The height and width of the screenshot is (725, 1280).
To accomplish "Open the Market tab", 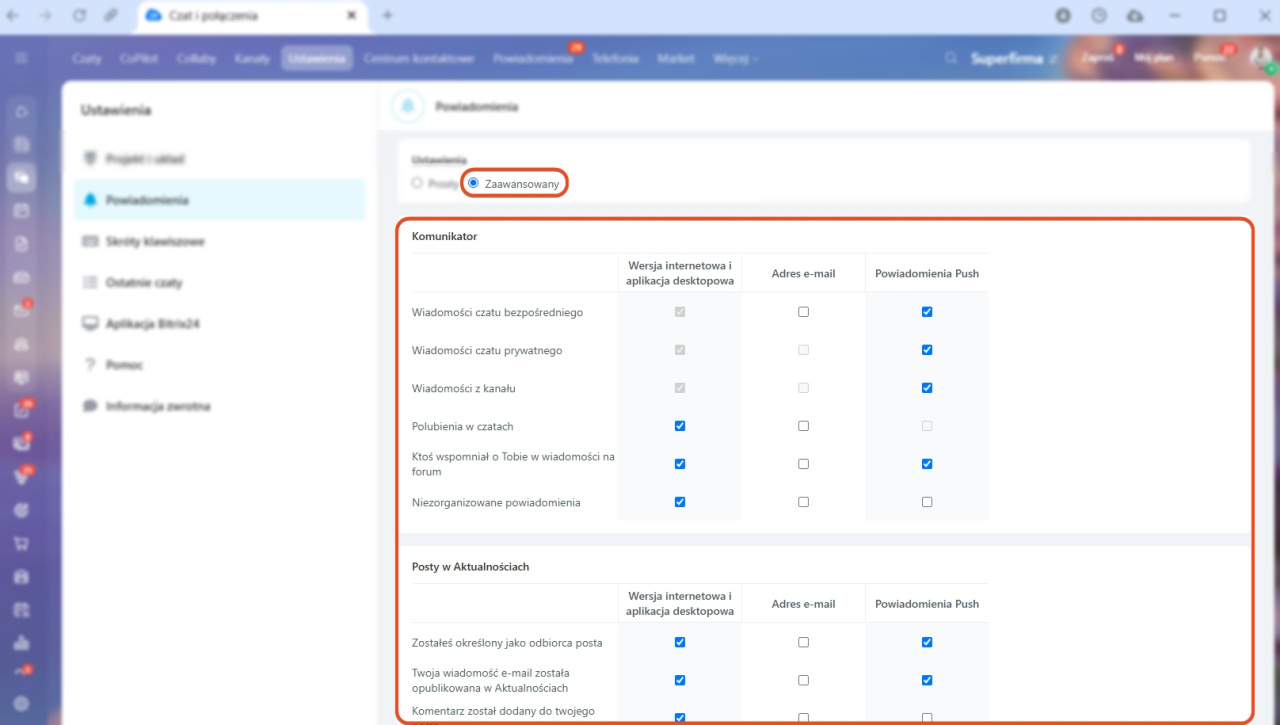I will [x=676, y=59].
